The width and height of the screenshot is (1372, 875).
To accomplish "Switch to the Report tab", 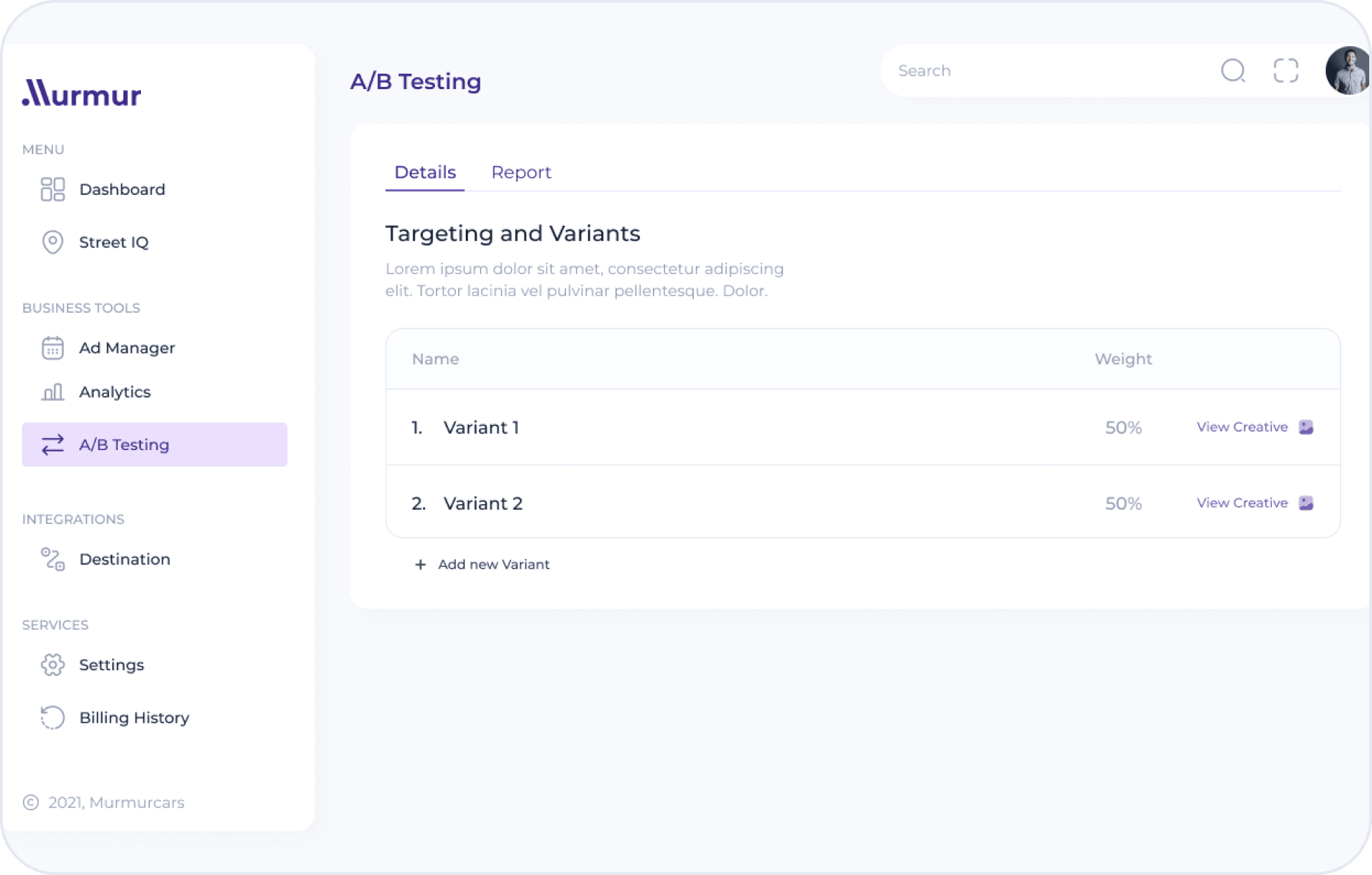I will (x=521, y=172).
